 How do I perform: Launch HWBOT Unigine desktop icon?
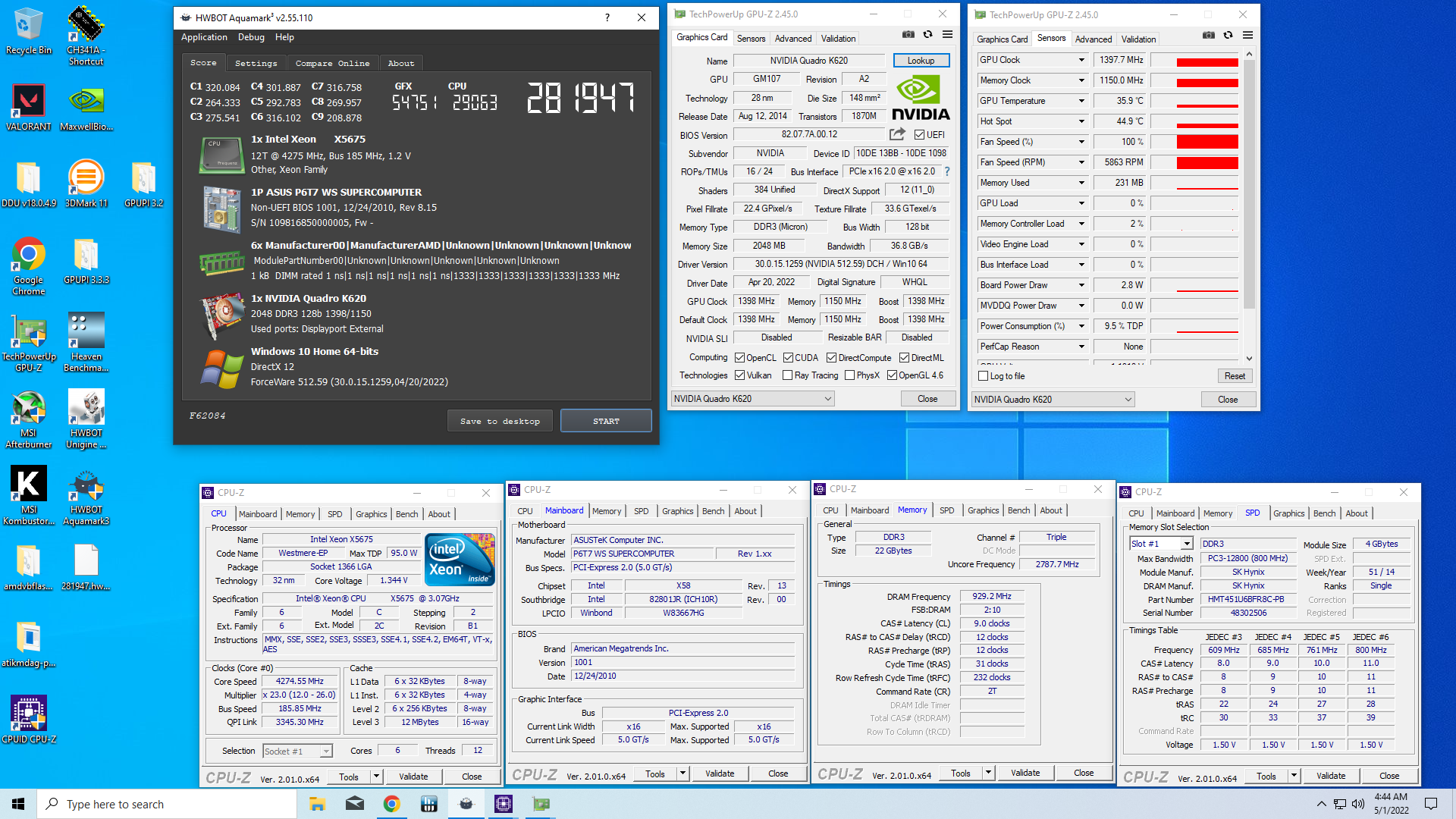[x=86, y=419]
